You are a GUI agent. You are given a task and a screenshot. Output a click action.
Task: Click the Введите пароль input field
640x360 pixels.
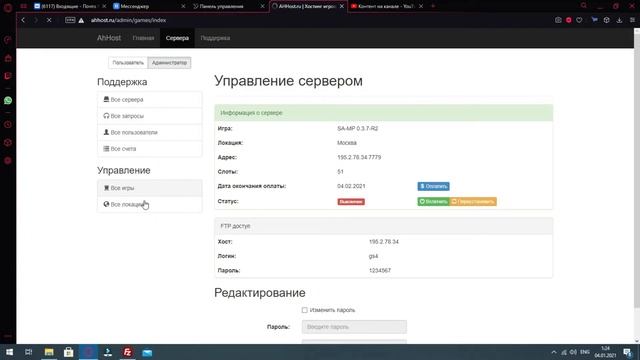pos(354,327)
